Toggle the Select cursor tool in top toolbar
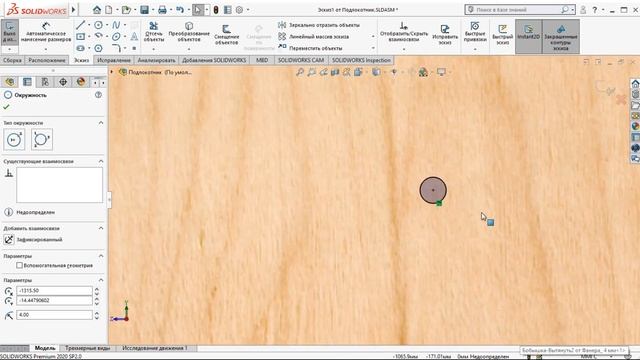This screenshot has height=360, width=640. 198,9
